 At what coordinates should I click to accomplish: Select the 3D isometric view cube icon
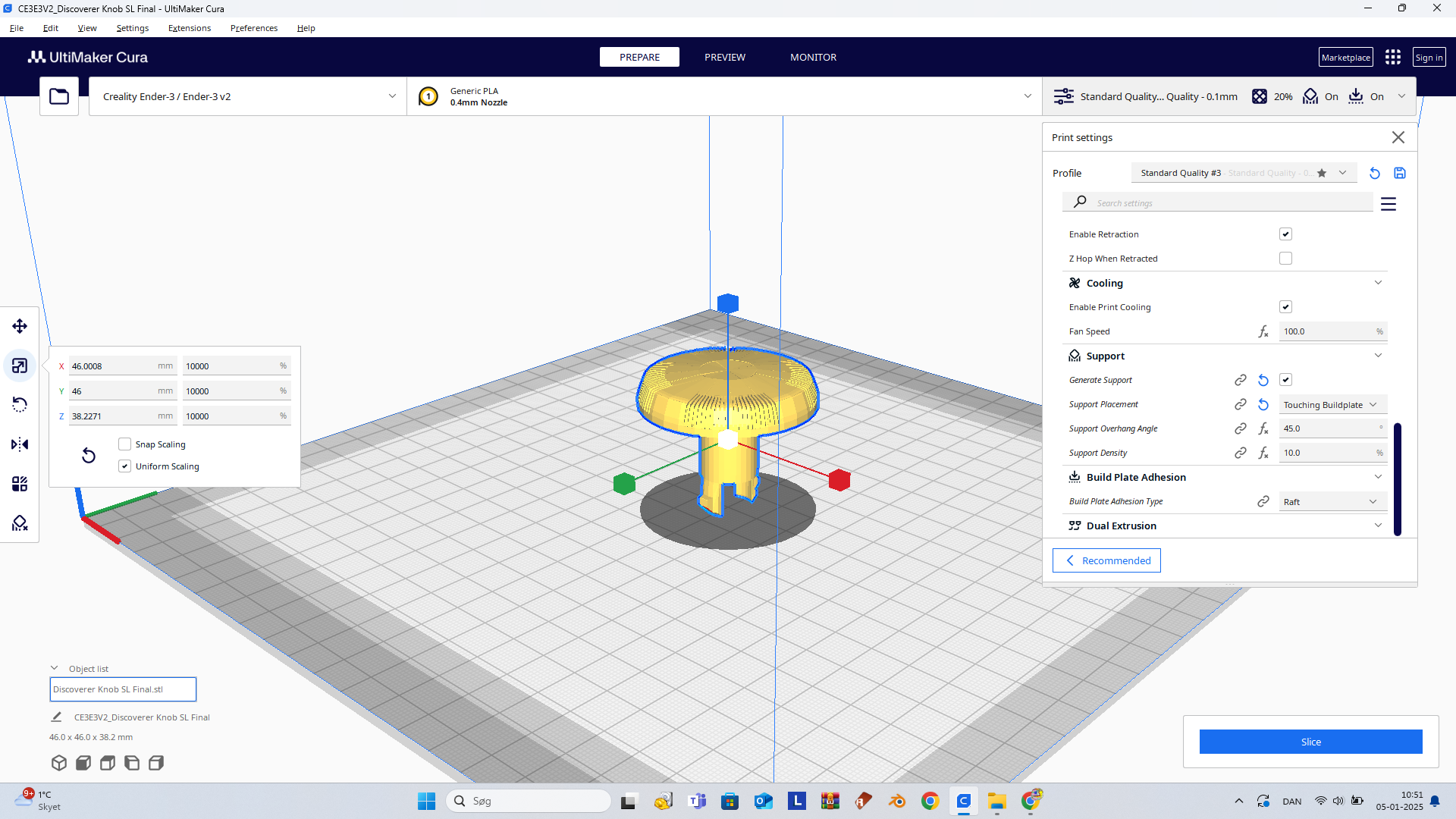(x=59, y=763)
